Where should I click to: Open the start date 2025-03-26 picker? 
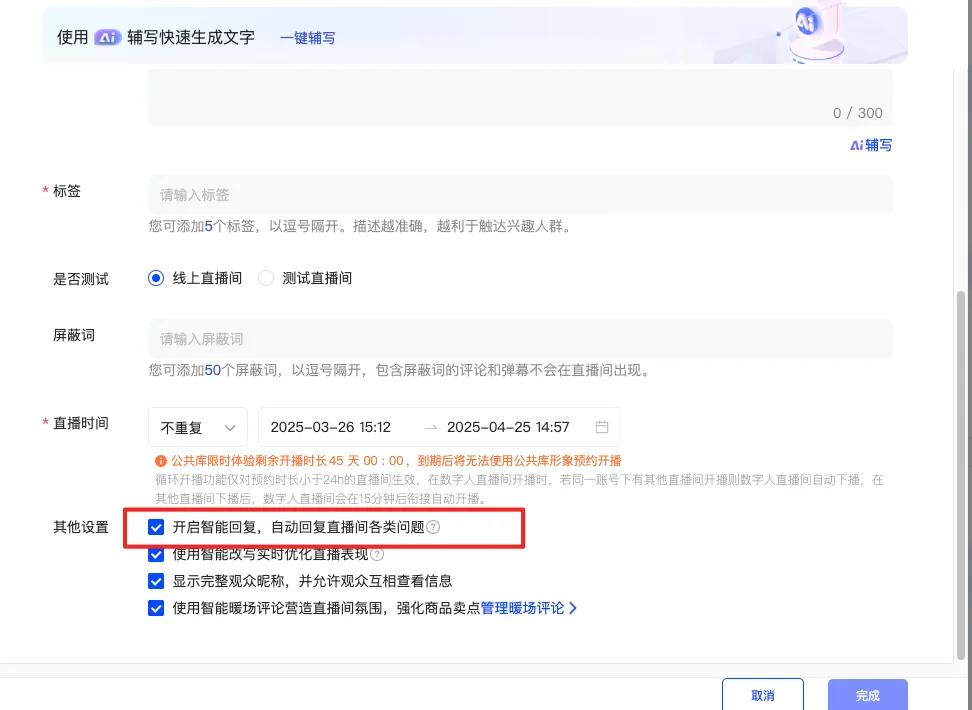click(x=330, y=426)
